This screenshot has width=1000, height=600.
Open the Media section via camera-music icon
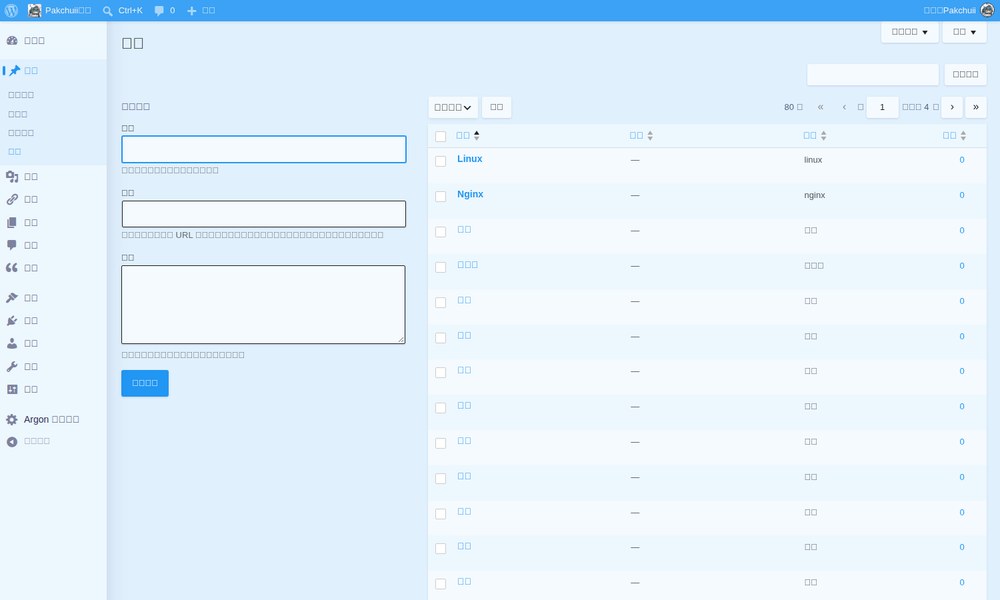(12, 177)
